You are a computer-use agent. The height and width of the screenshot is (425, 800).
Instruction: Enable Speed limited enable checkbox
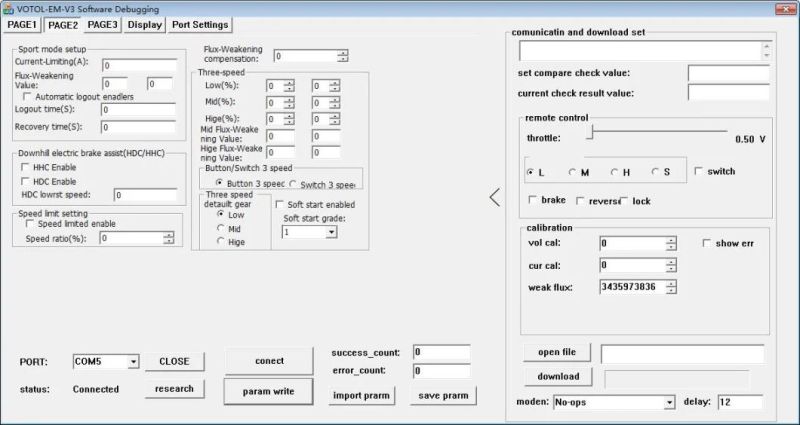pyautogui.click(x=30, y=223)
